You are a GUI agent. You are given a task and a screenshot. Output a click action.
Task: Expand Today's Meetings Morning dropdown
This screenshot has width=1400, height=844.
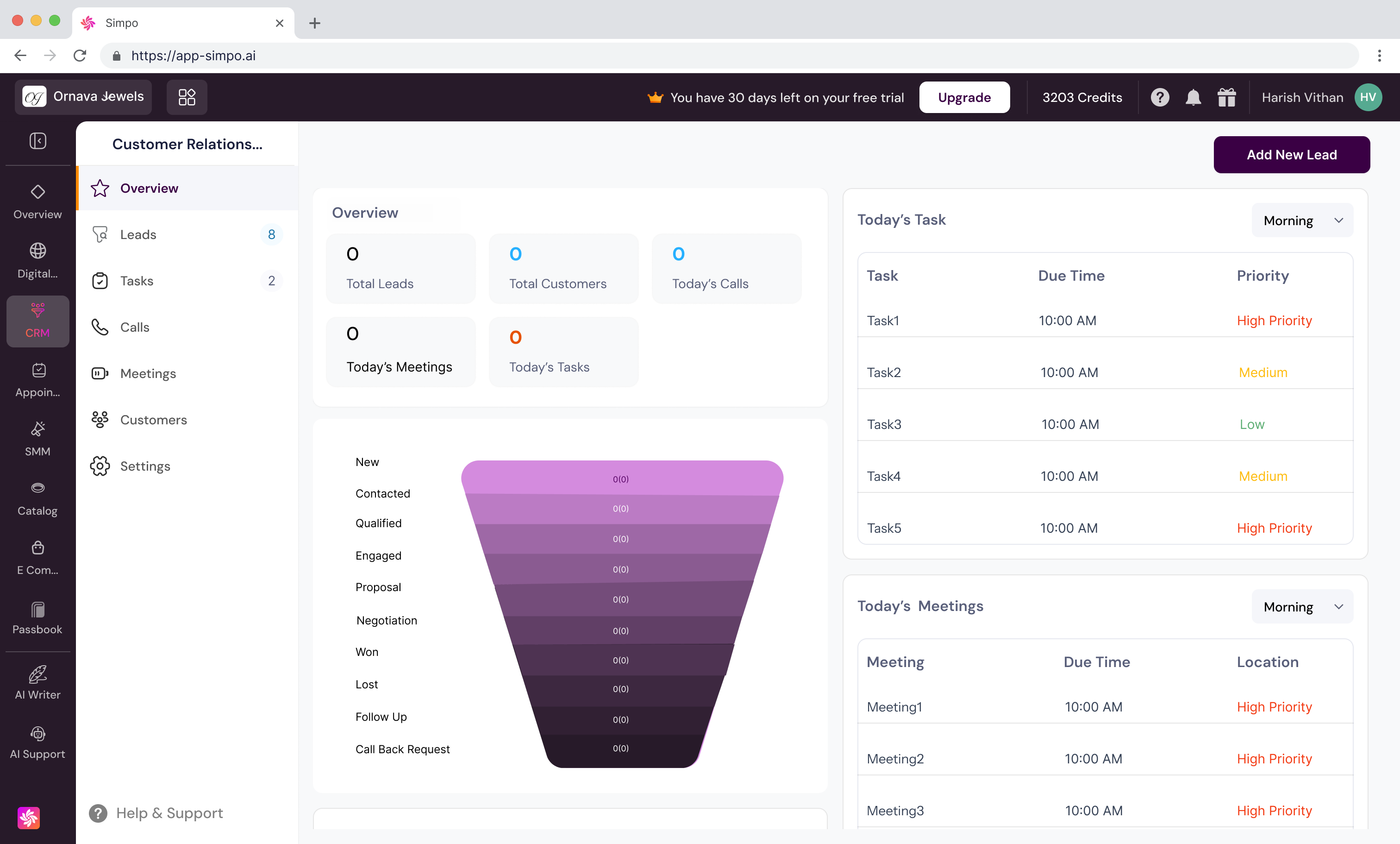pos(1302,606)
